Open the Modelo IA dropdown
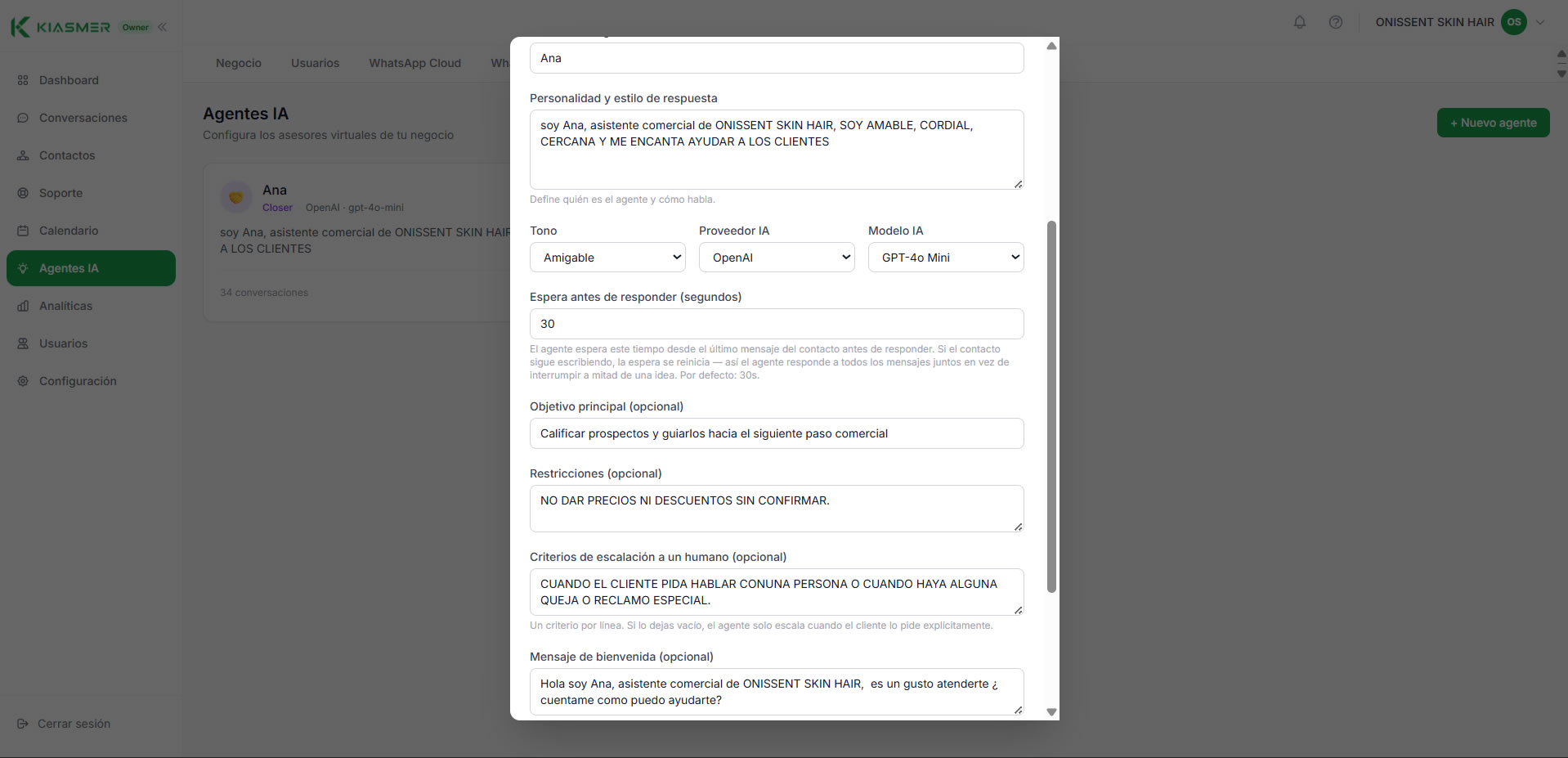 [x=946, y=258]
